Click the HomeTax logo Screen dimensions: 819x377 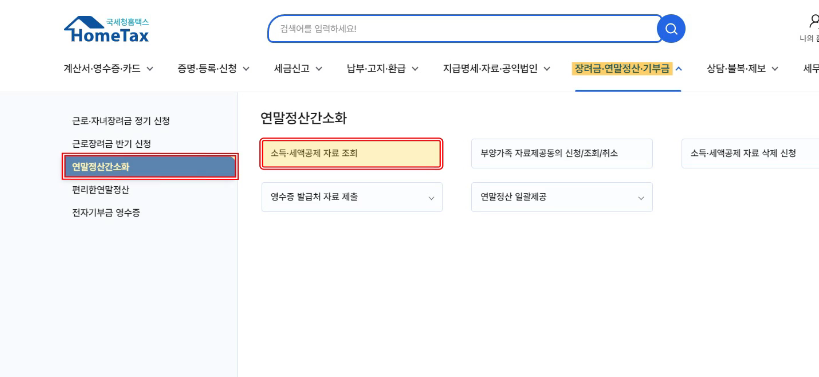(107, 29)
